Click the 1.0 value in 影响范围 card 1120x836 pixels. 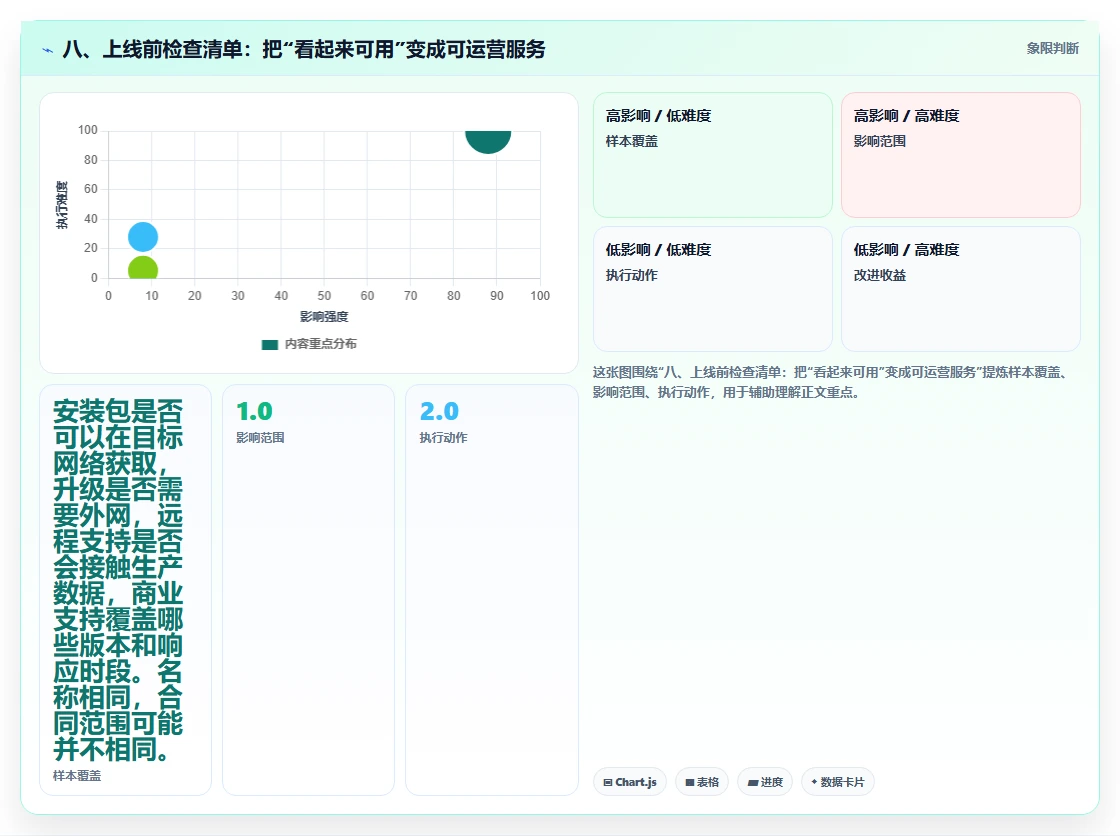[x=254, y=412]
